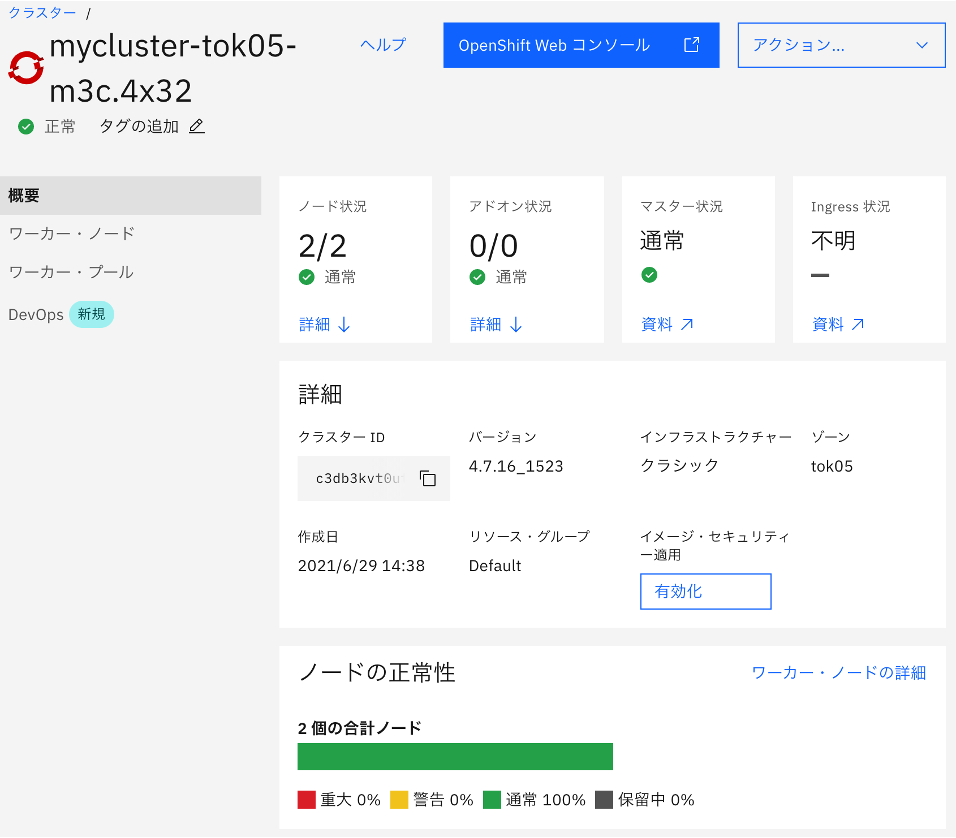Go back via the クラスター breadcrumb link
The width and height of the screenshot is (956, 838).
click(x=42, y=12)
